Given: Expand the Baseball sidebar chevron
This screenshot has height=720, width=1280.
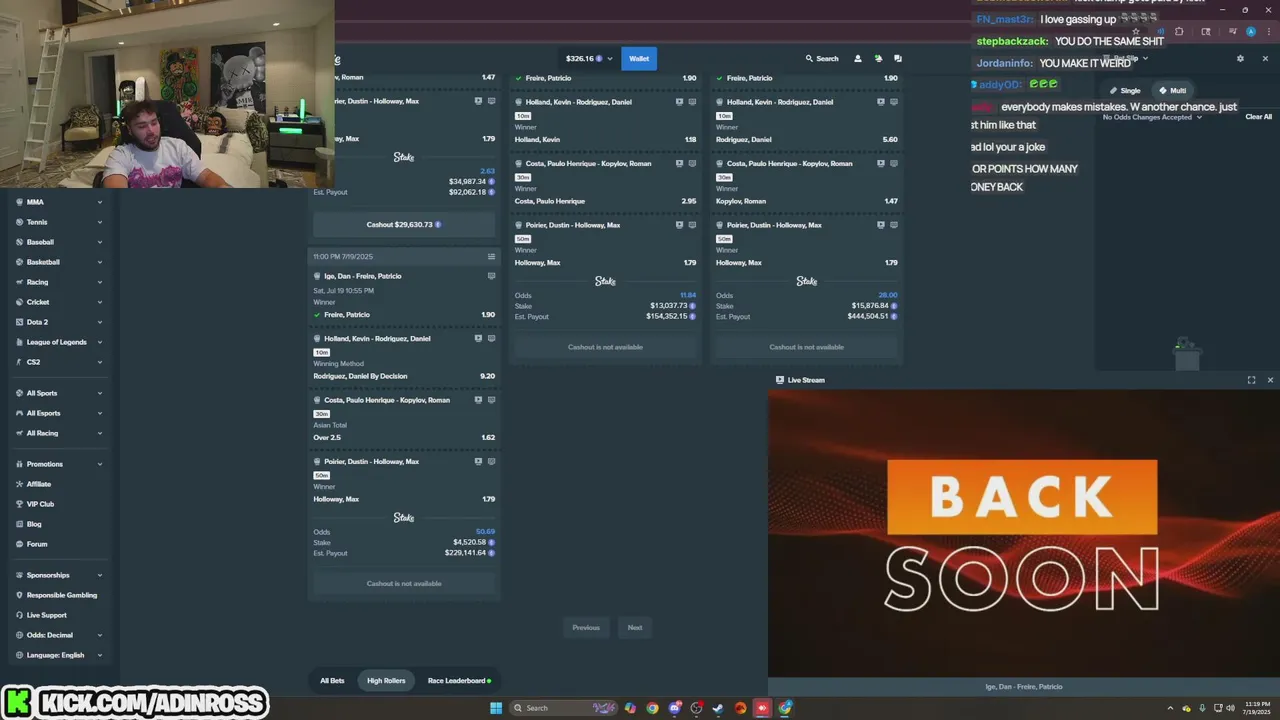Looking at the screenshot, I should [100, 242].
